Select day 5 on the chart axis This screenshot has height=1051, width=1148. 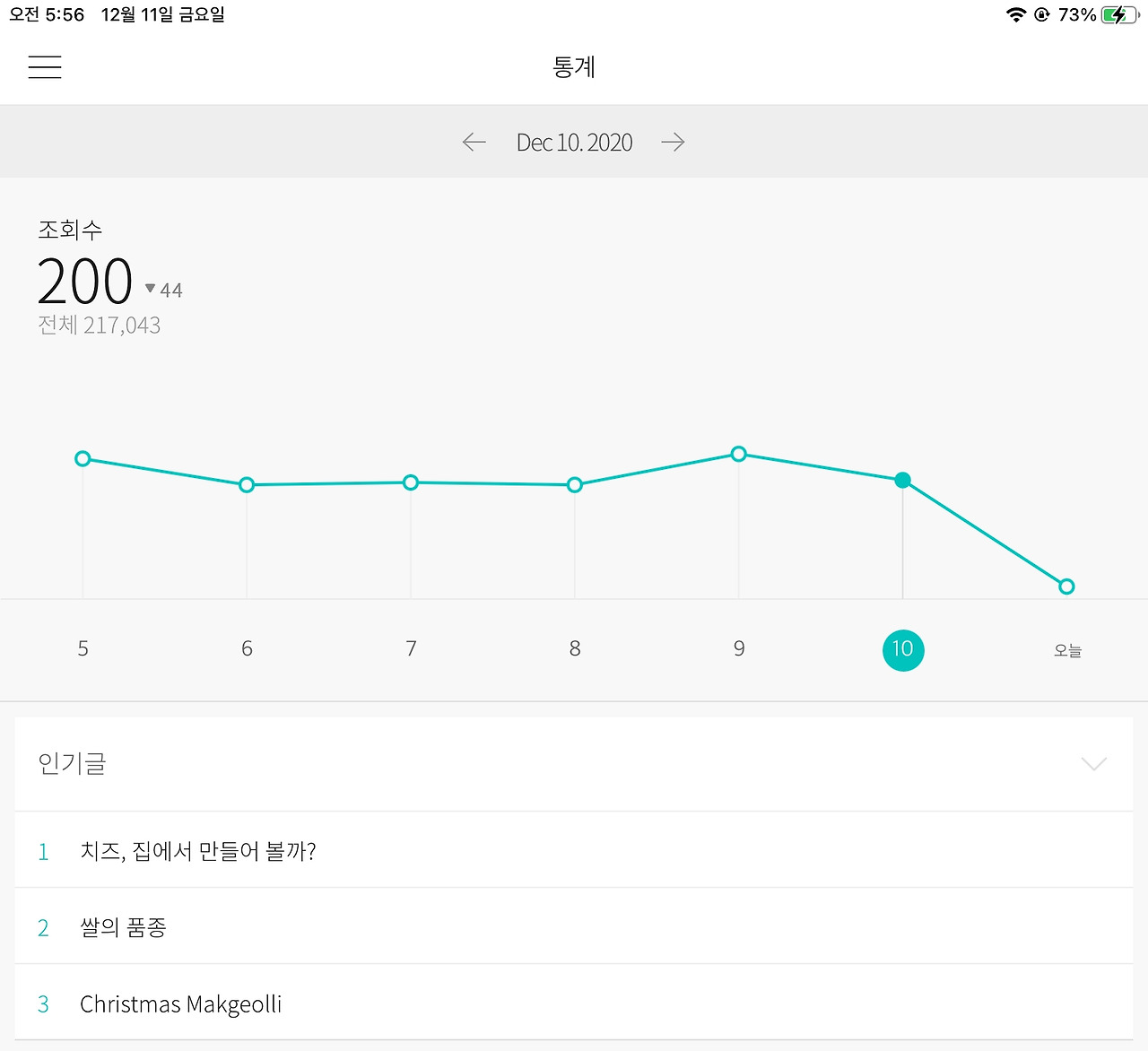[83, 648]
